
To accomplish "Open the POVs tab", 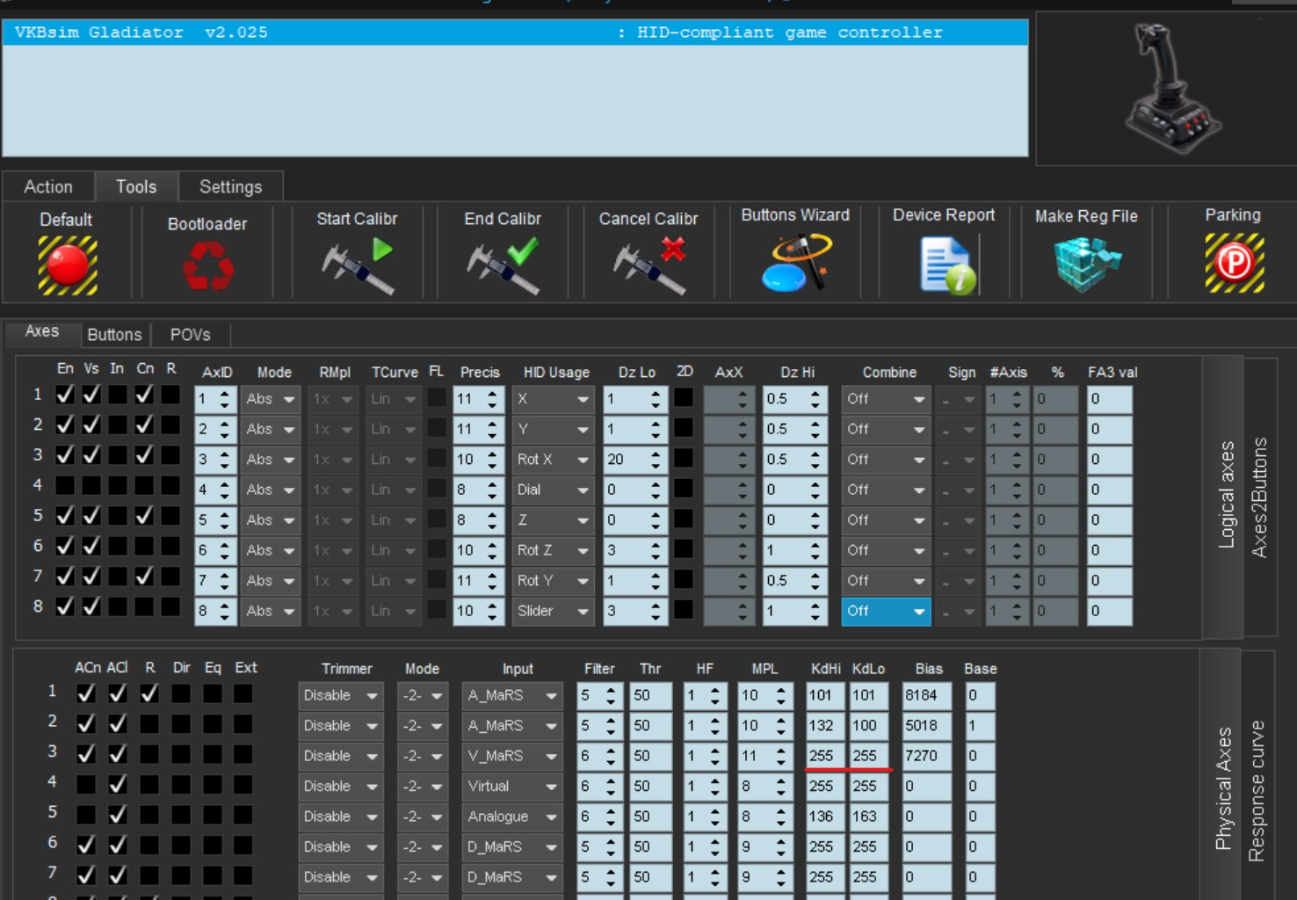I will tap(190, 335).
